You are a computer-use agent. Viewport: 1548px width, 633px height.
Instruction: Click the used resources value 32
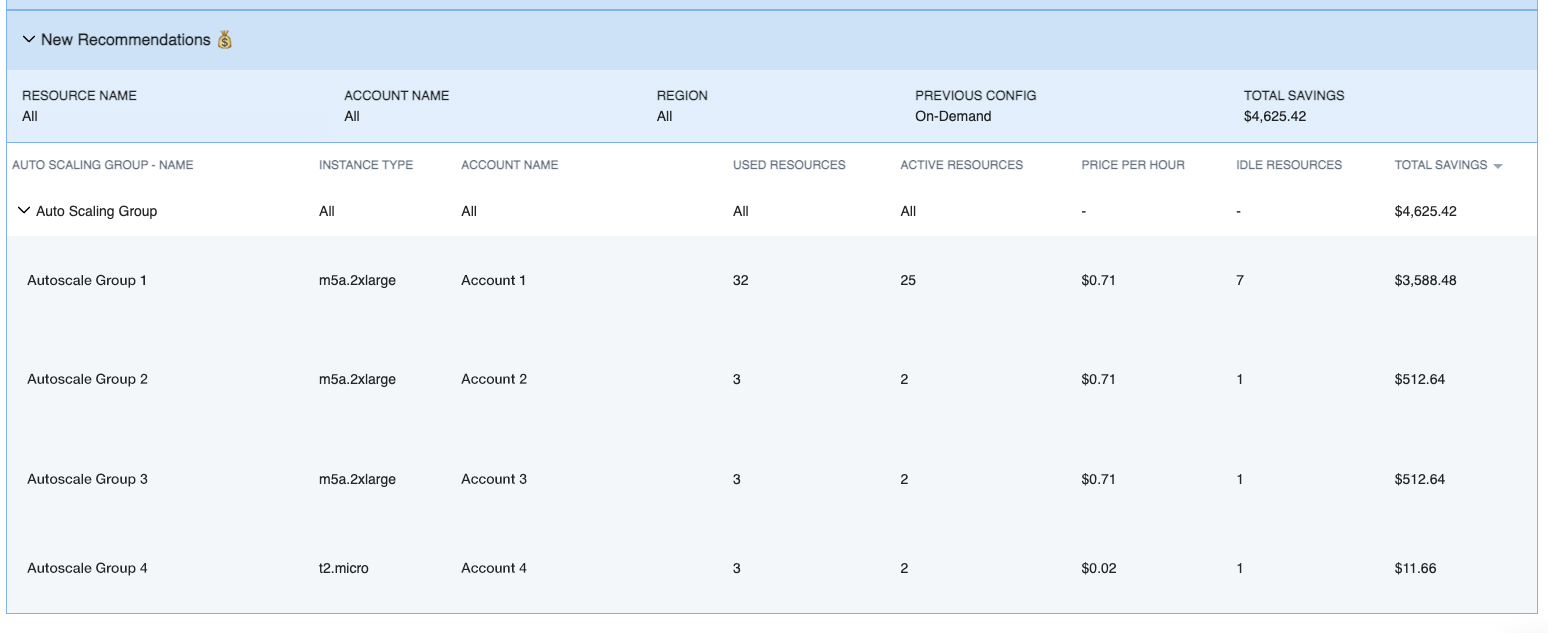point(741,280)
